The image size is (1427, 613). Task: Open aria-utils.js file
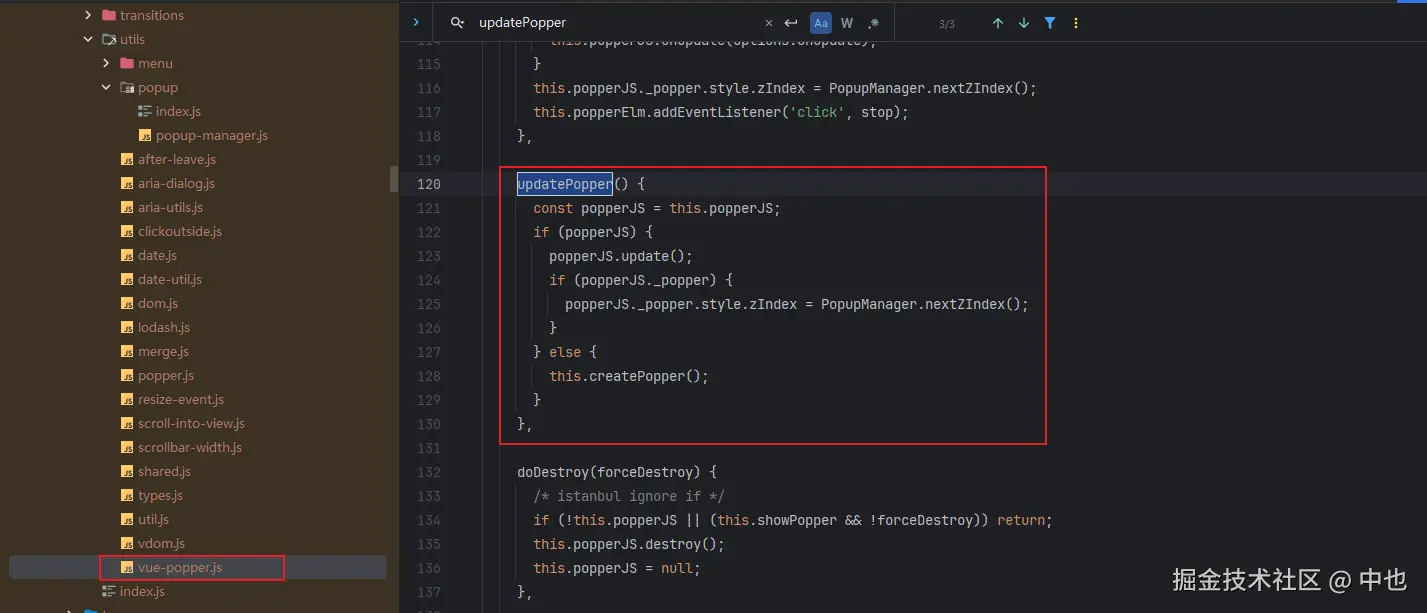pos(170,207)
